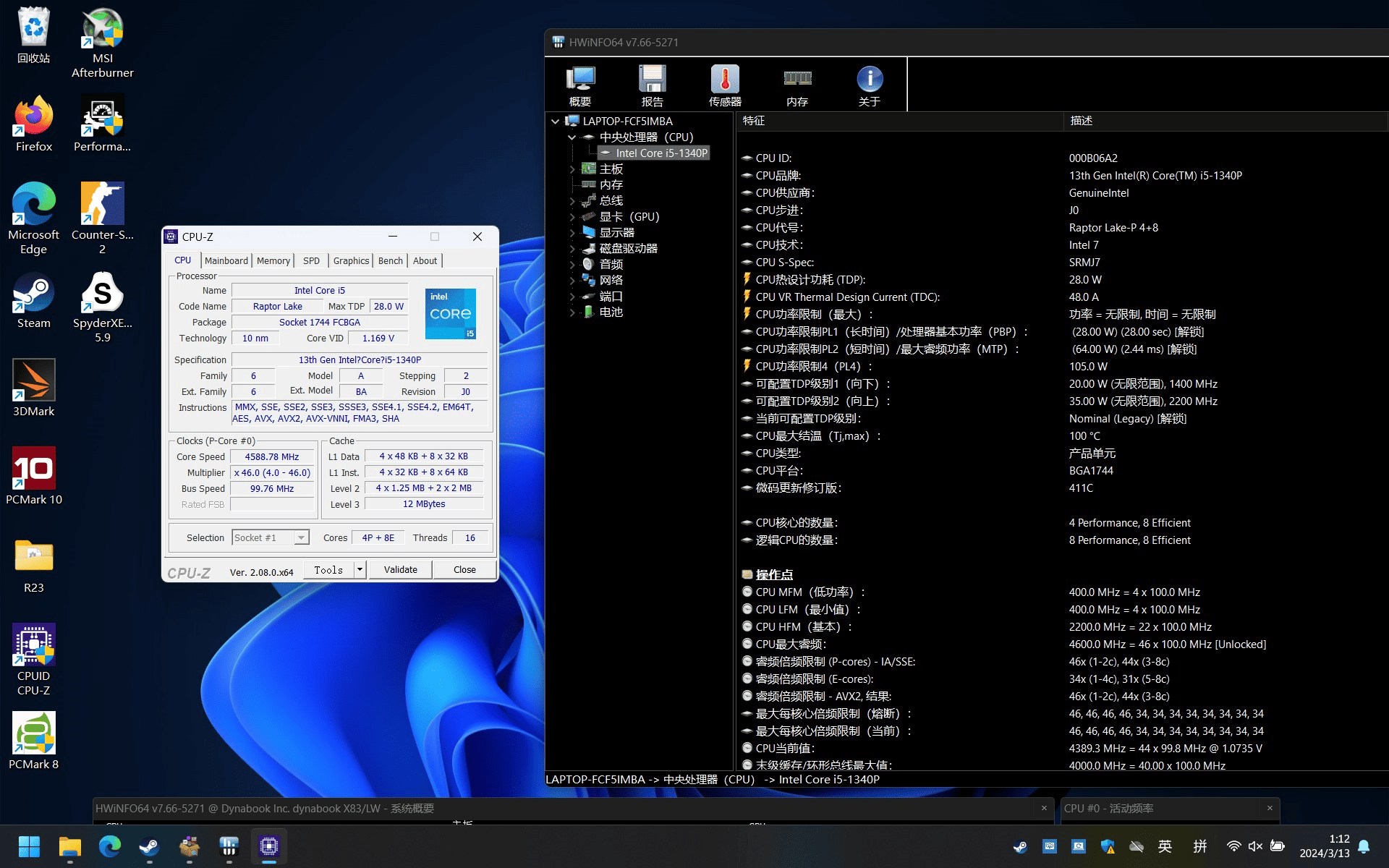The width and height of the screenshot is (1389, 868).
Task: Select the 电池 battery tree item
Action: 611,312
